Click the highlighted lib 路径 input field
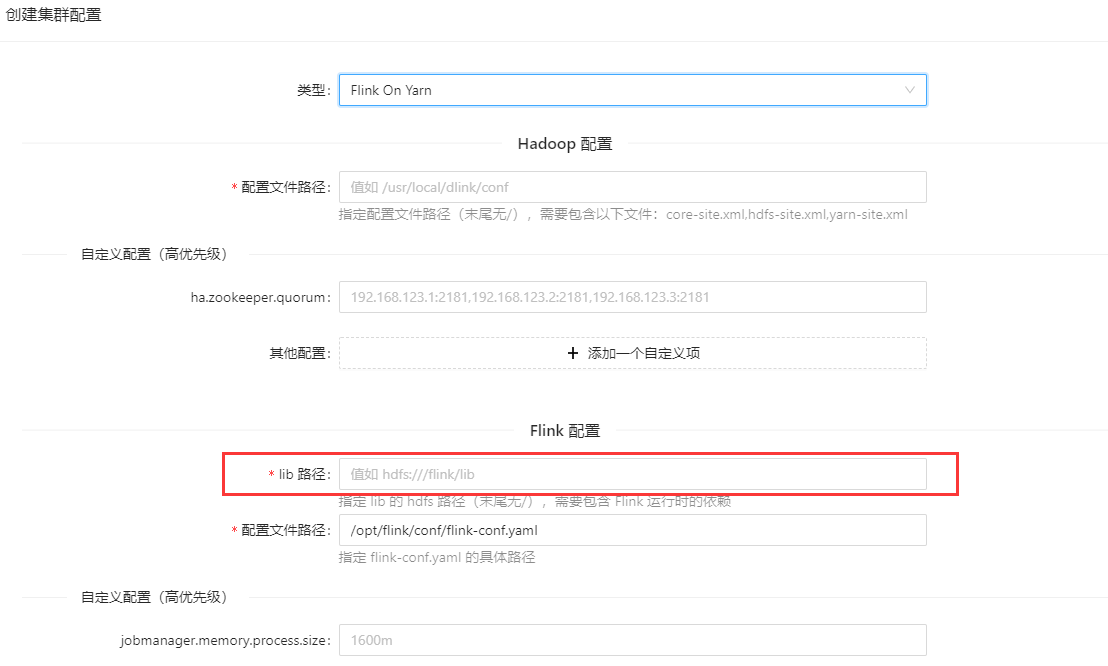This screenshot has height=666, width=1108. pyautogui.click(x=632, y=474)
